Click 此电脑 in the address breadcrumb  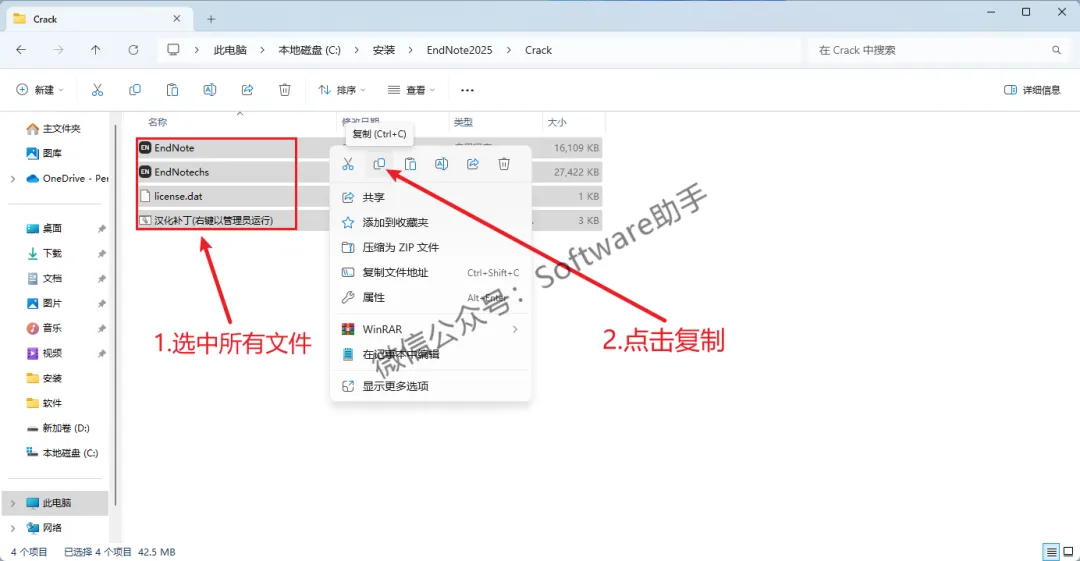230,50
